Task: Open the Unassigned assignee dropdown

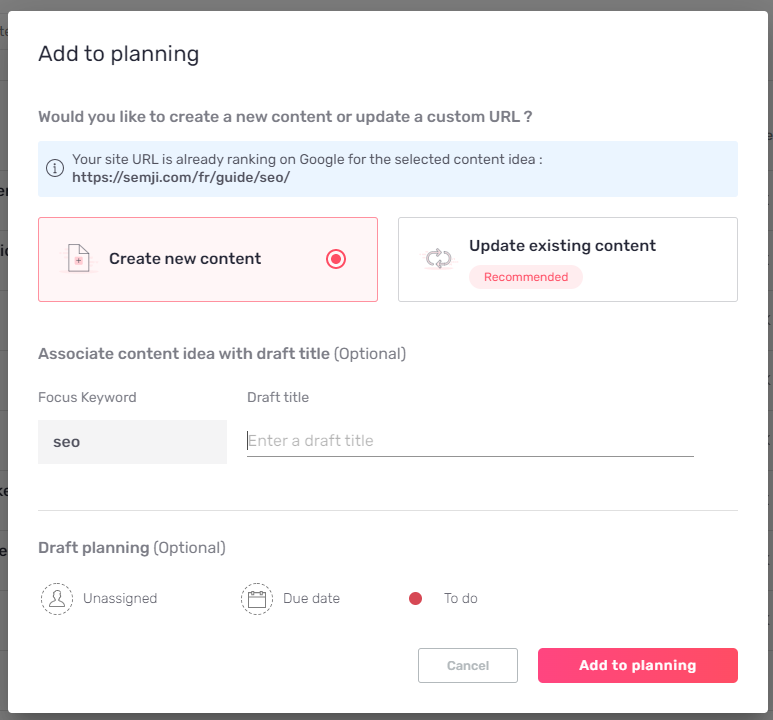Action: tap(99, 599)
